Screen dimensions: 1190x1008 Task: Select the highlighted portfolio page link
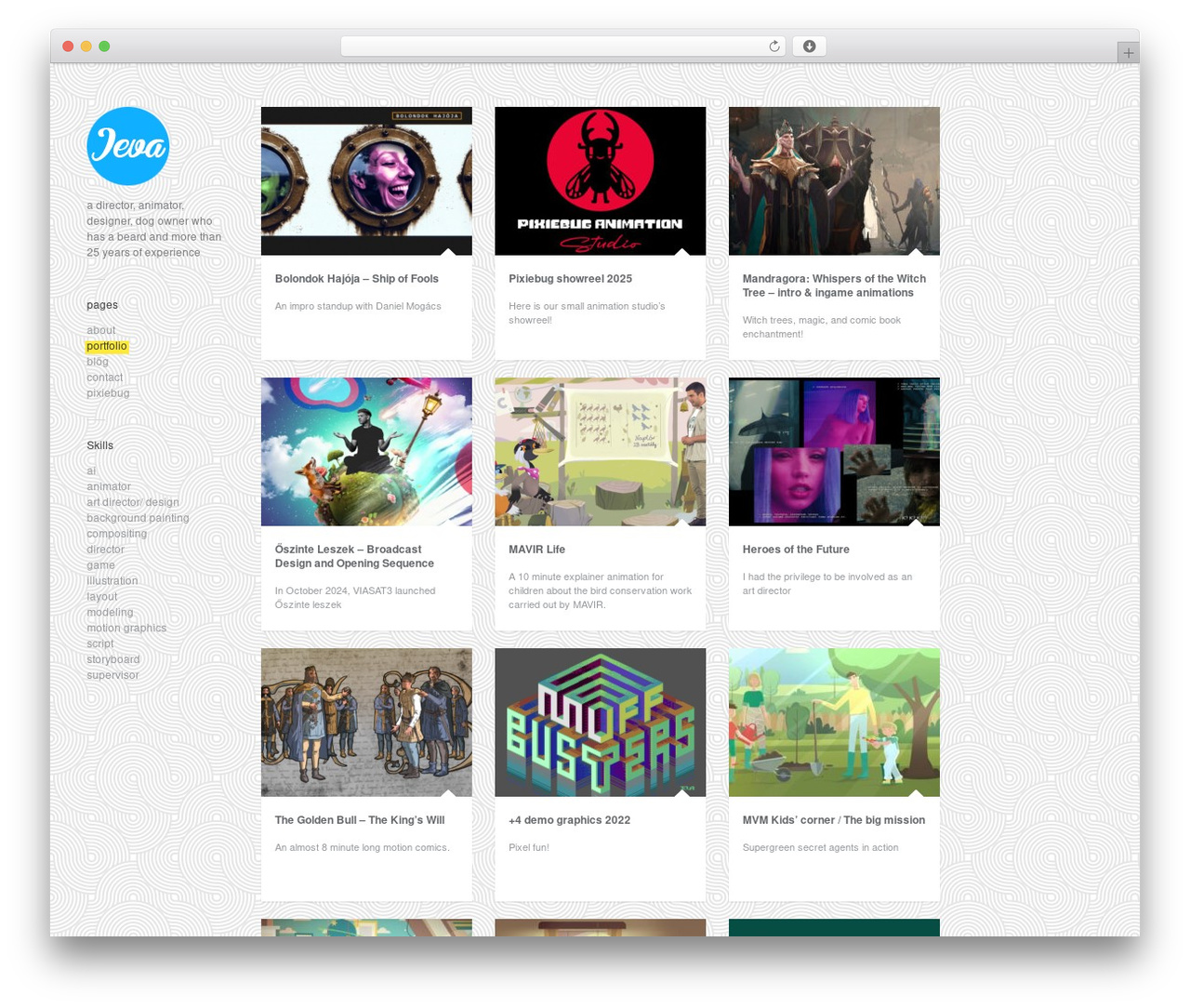(x=107, y=346)
